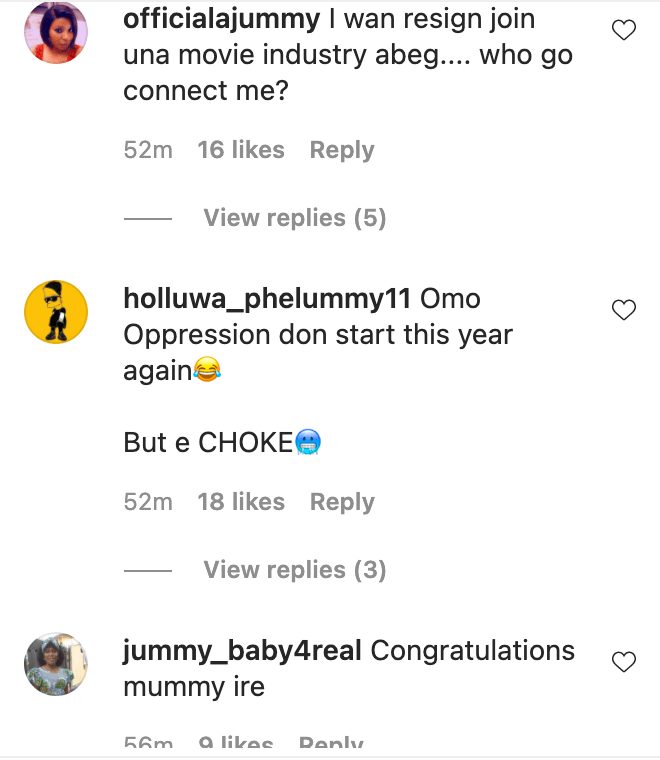Screen dimensions: 660x760
Task: Expand View replies (5) thread
Action: [294, 218]
